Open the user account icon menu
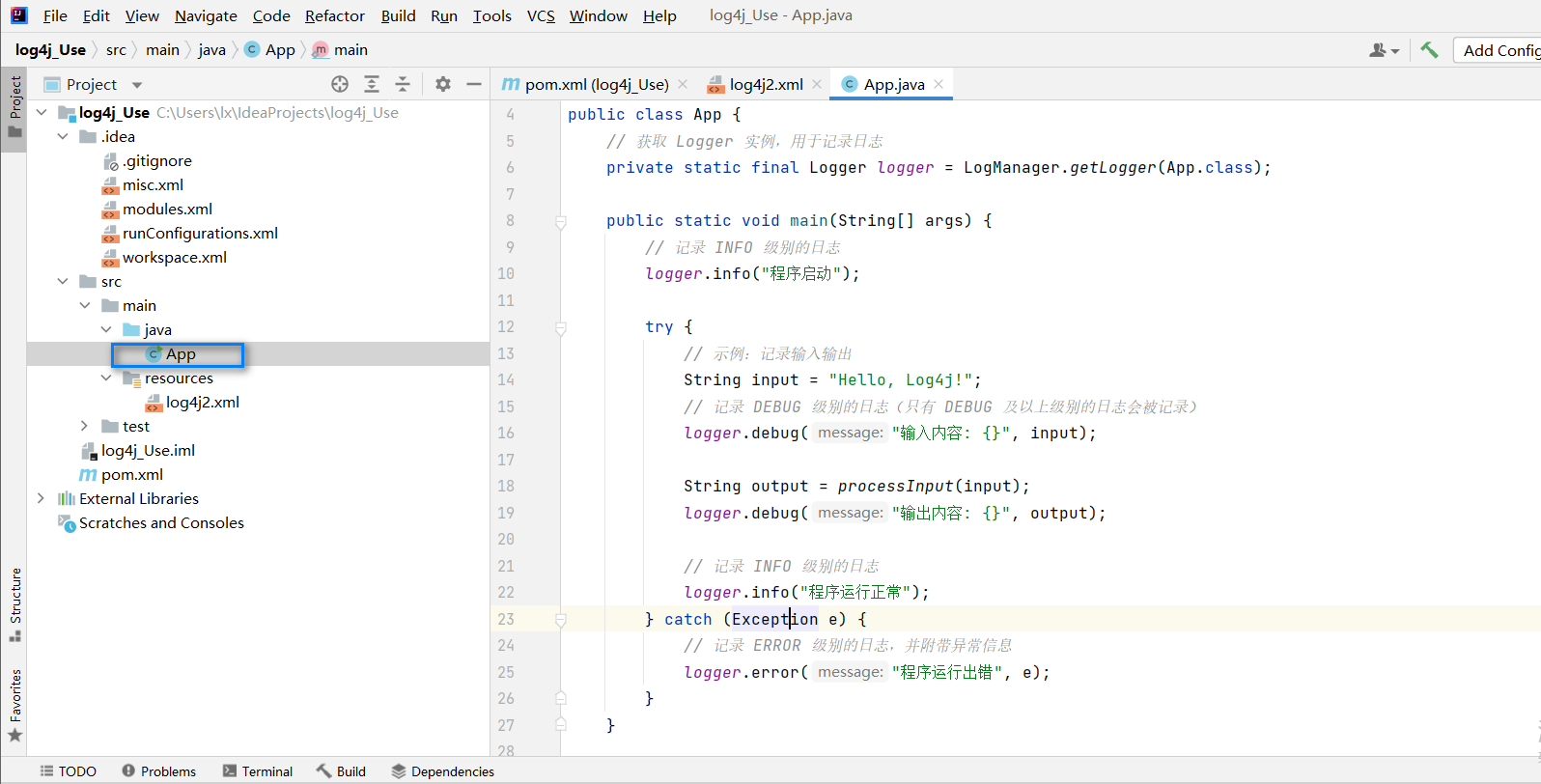Image resolution: width=1541 pixels, height=784 pixels. pyautogui.click(x=1384, y=50)
